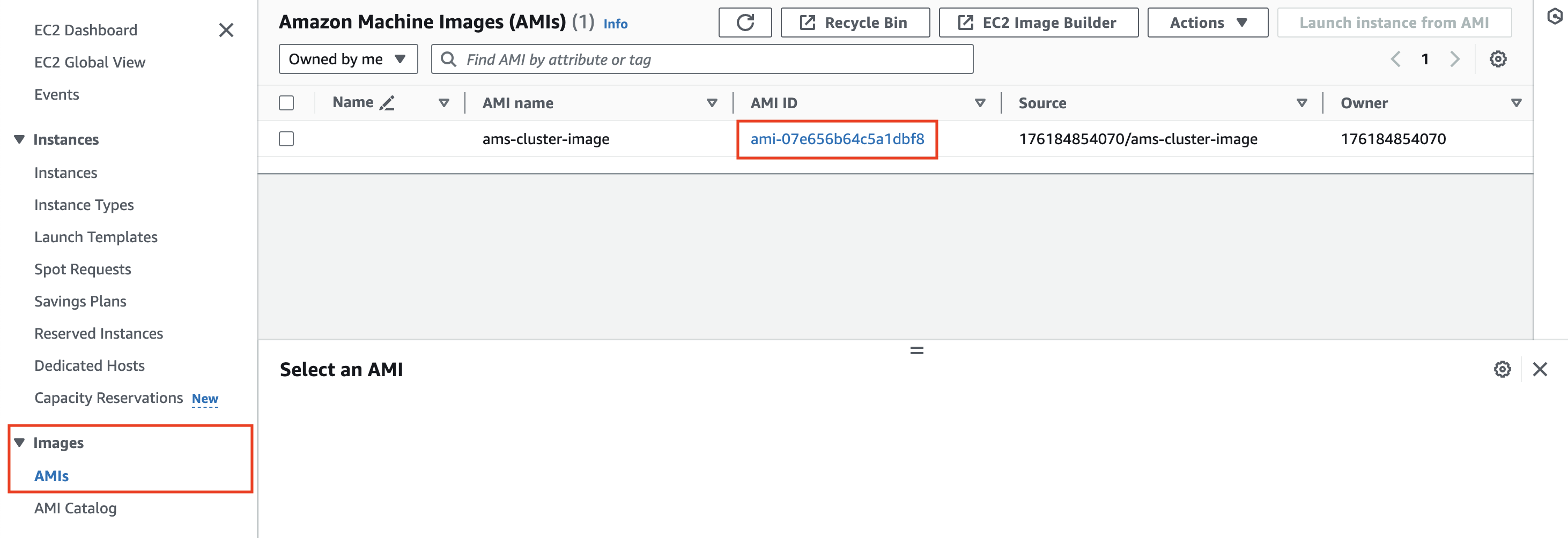Open Savings Plans page

coord(80,302)
